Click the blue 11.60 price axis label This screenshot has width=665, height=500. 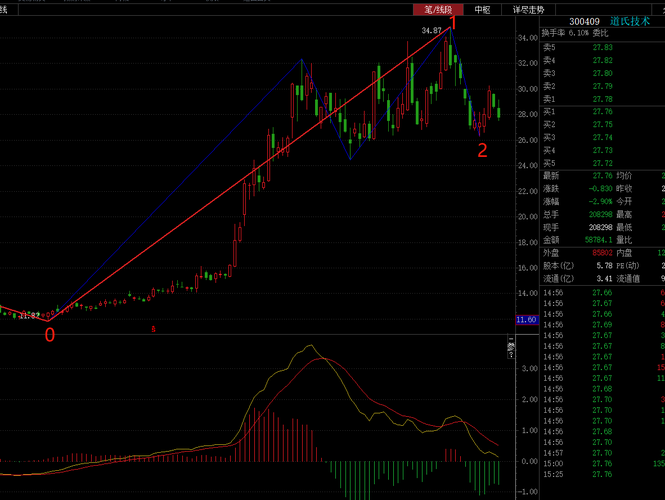527,320
